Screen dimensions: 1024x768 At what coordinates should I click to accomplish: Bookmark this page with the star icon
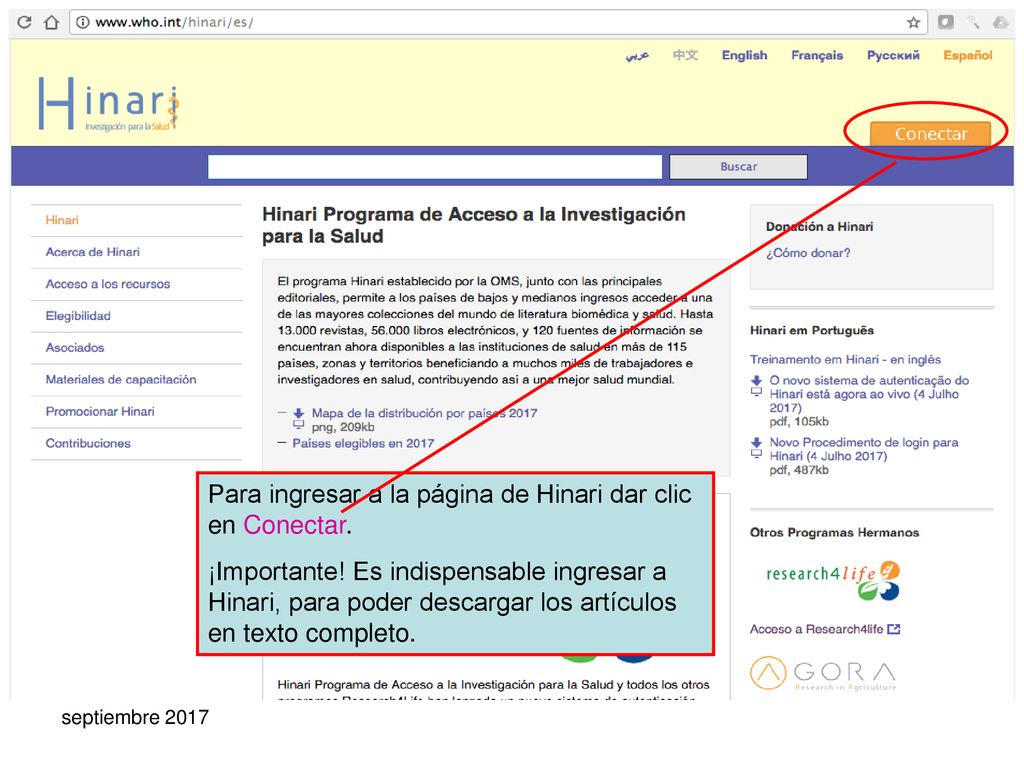(x=913, y=23)
